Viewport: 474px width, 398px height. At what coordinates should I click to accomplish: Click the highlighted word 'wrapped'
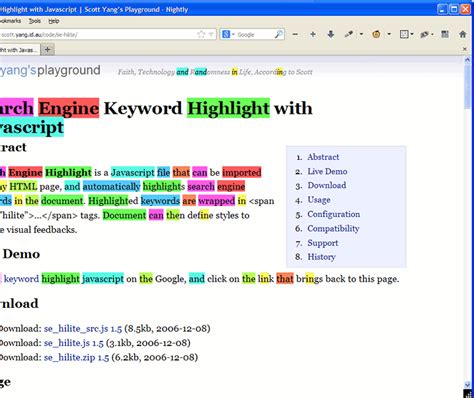tap(216, 201)
